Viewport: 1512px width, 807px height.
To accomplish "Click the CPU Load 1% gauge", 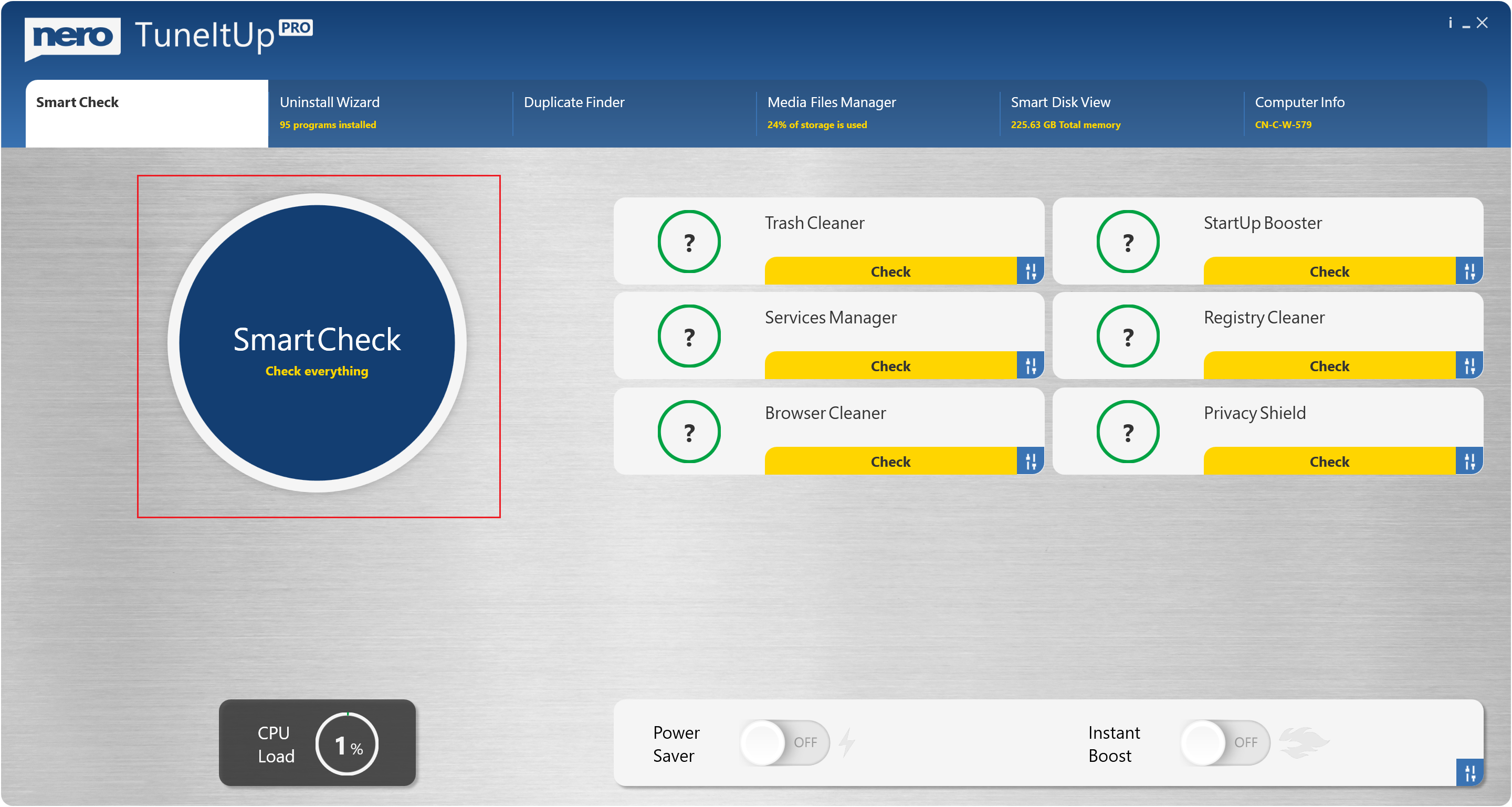I will coord(347,743).
